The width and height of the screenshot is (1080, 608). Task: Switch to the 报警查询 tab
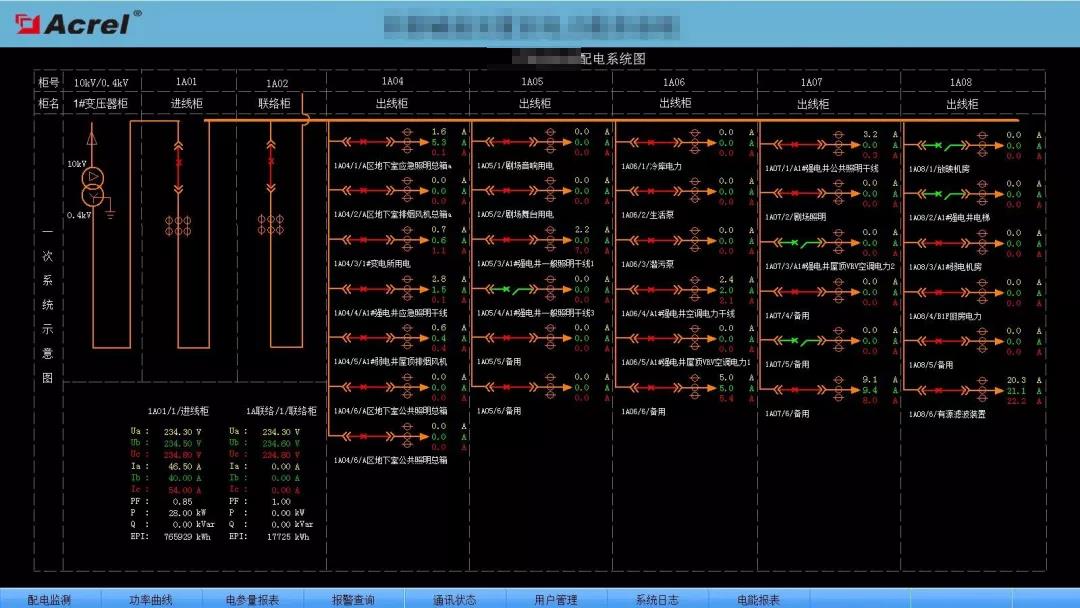coord(353,599)
